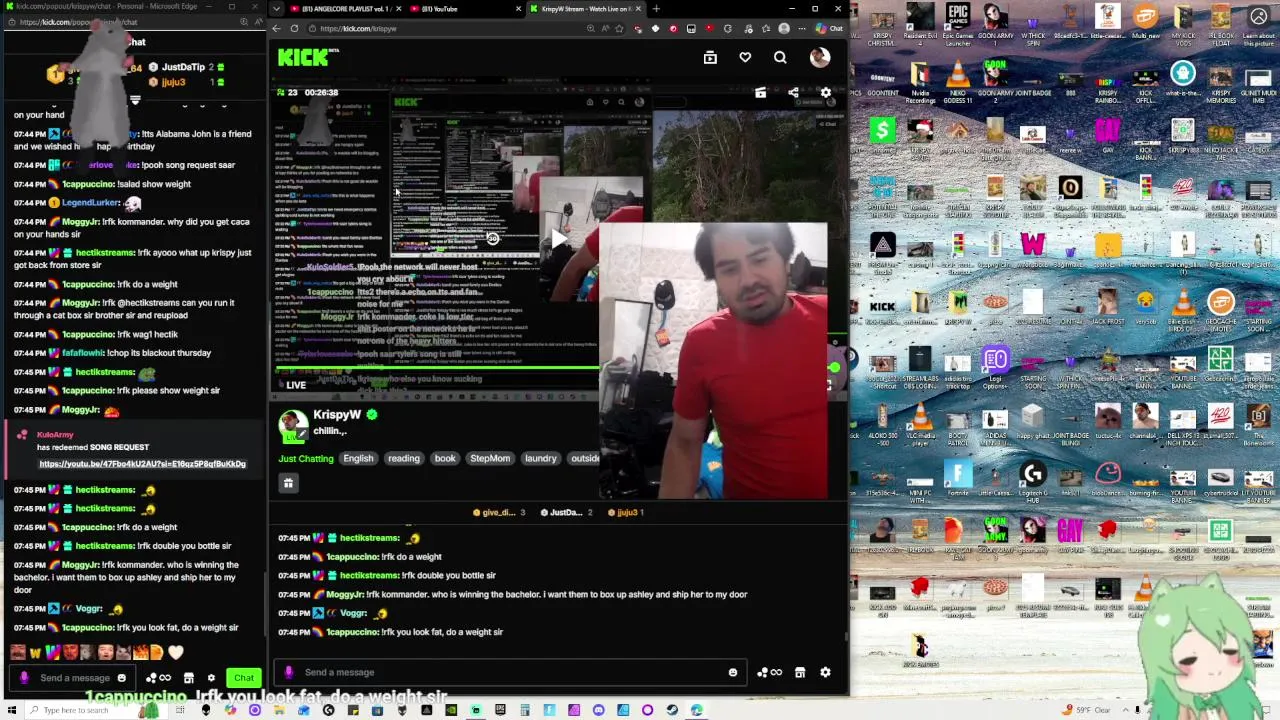Click the English language tag
The height and width of the screenshot is (720, 1280).
pyautogui.click(x=358, y=459)
